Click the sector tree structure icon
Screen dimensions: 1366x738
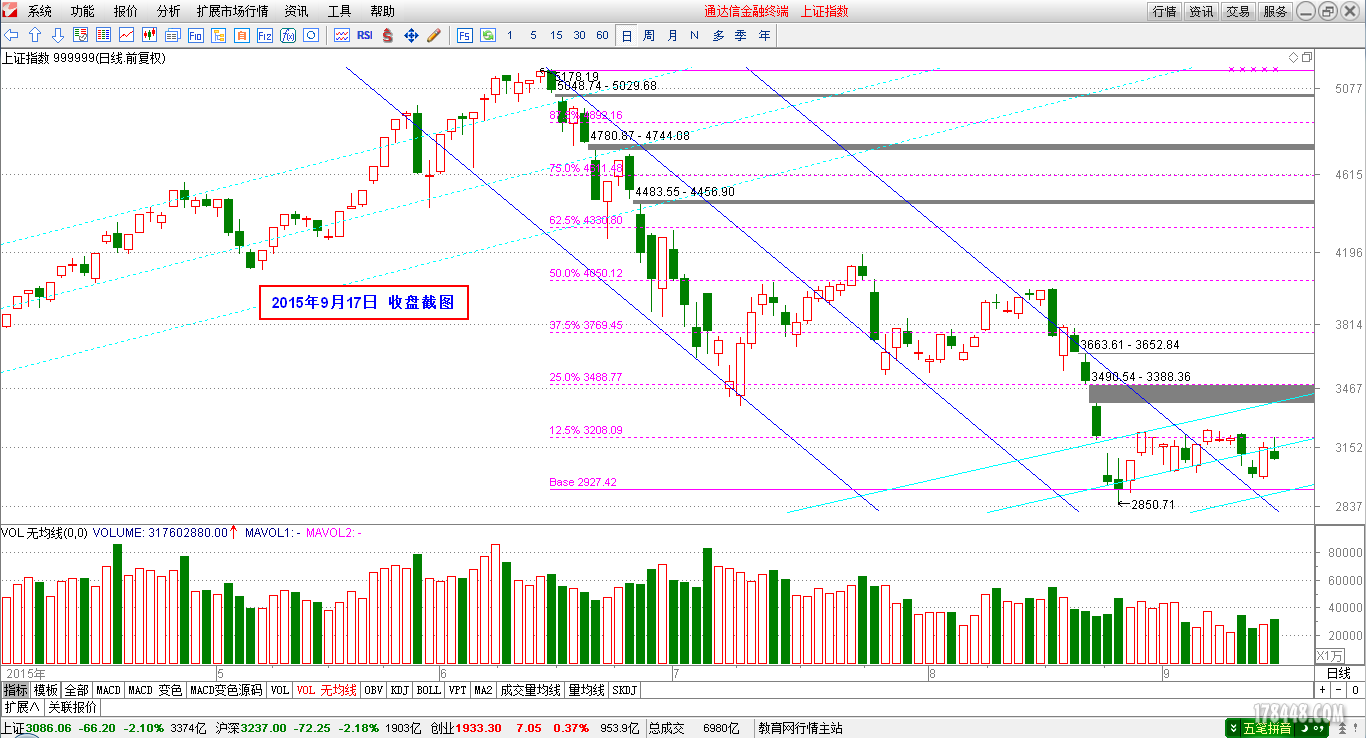pos(219,35)
